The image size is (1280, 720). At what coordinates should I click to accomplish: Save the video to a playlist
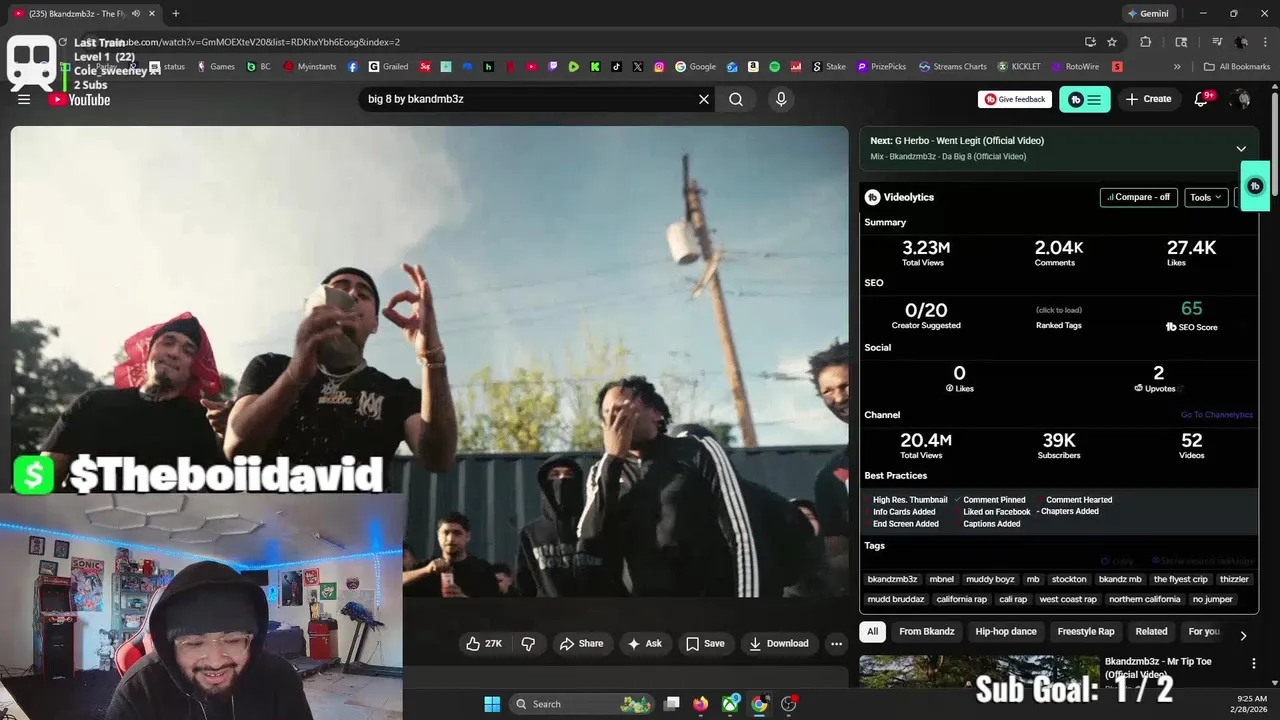[x=705, y=644]
